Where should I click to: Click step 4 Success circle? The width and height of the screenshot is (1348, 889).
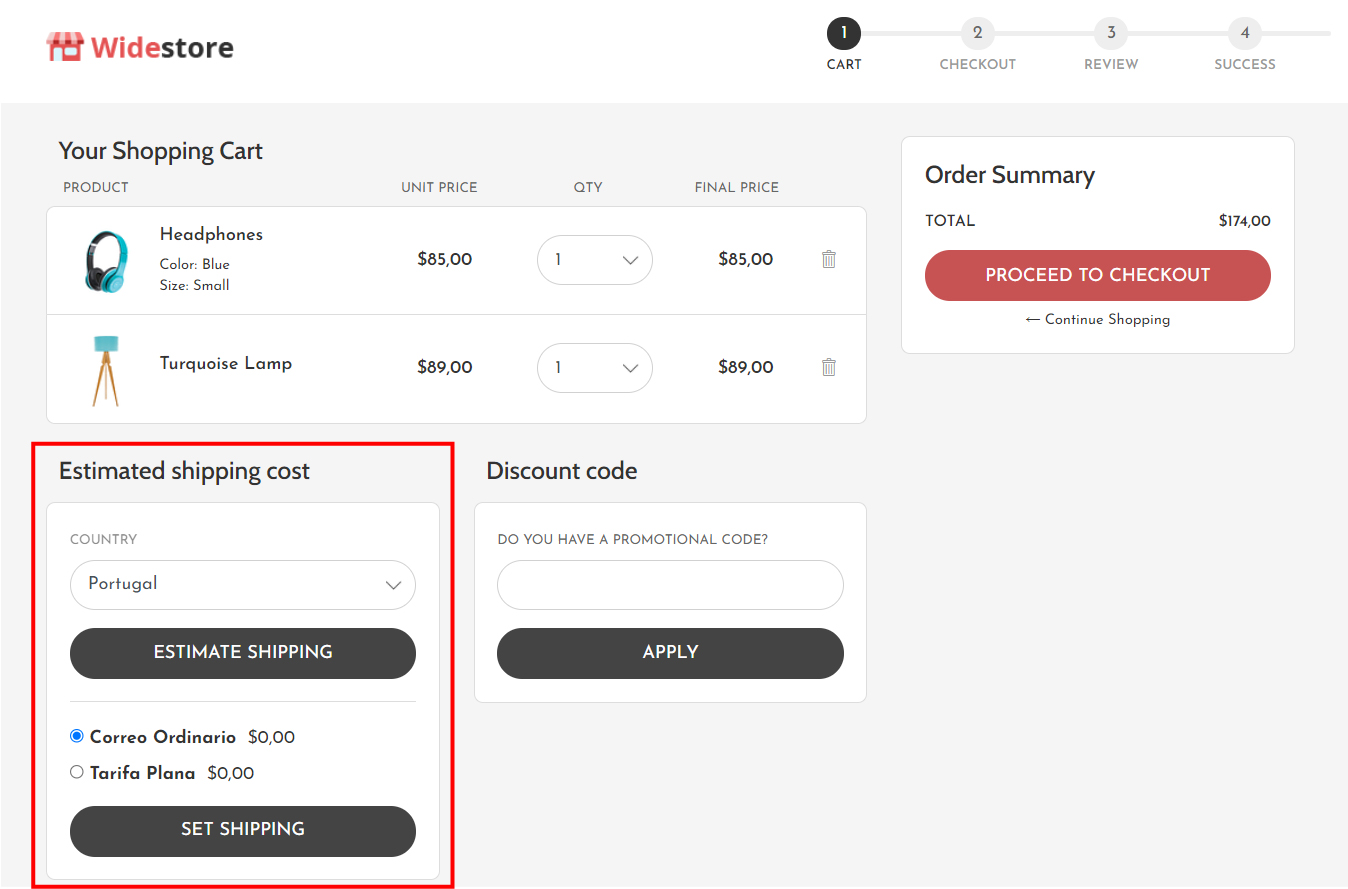pyautogui.click(x=1245, y=34)
